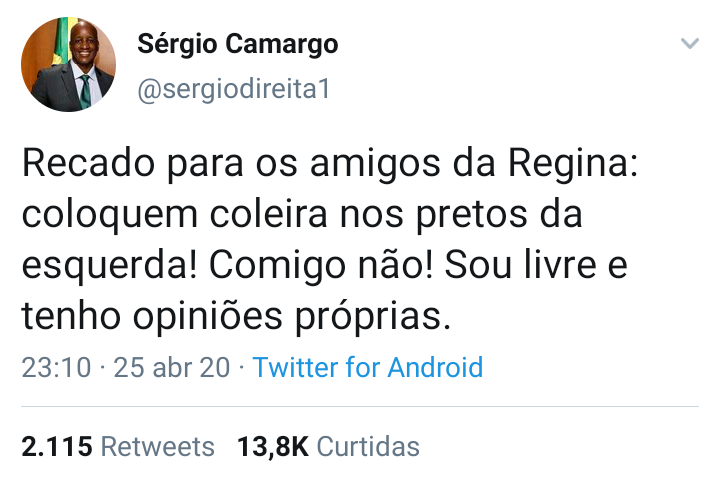Click the Retweets label
The height and width of the screenshot is (477, 718).
click(158, 446)
